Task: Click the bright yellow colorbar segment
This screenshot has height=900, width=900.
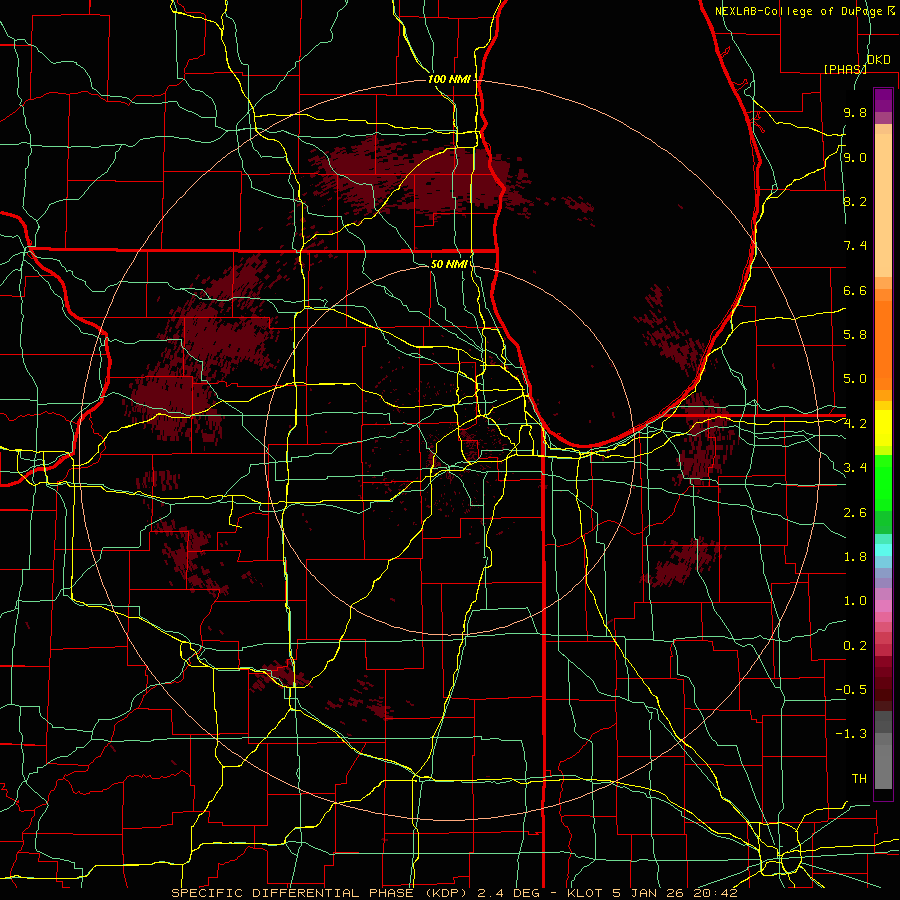Action: click(883, 428)
